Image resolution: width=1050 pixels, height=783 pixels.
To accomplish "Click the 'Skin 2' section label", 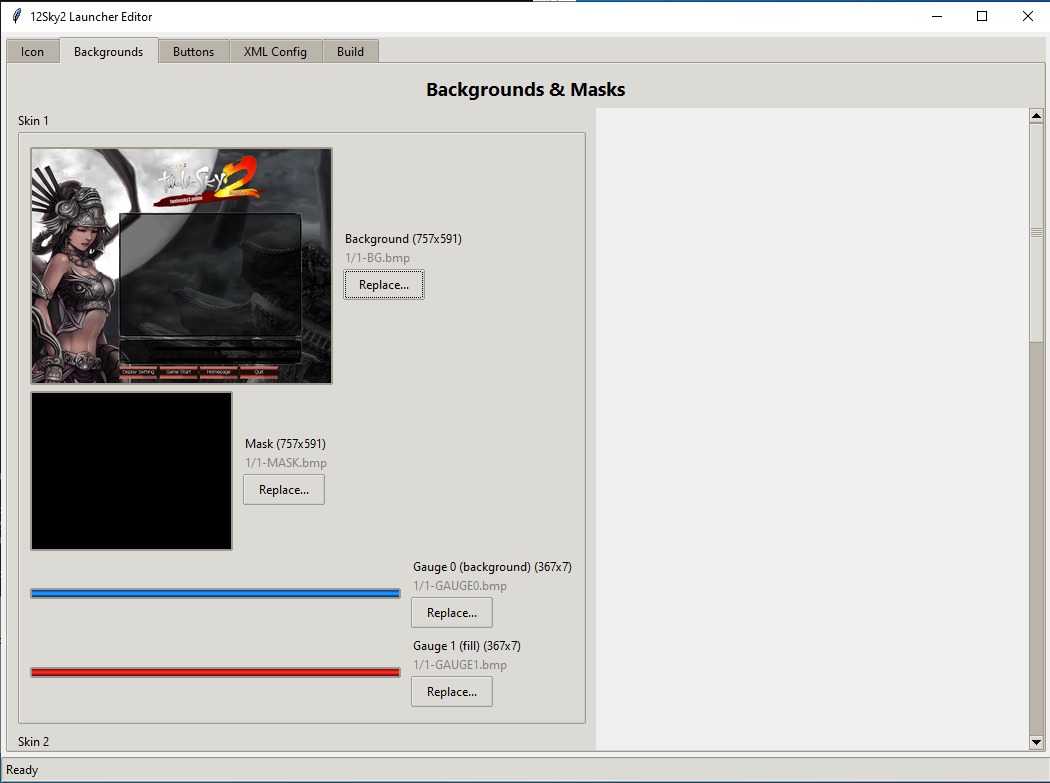I will tap(33, 741).
